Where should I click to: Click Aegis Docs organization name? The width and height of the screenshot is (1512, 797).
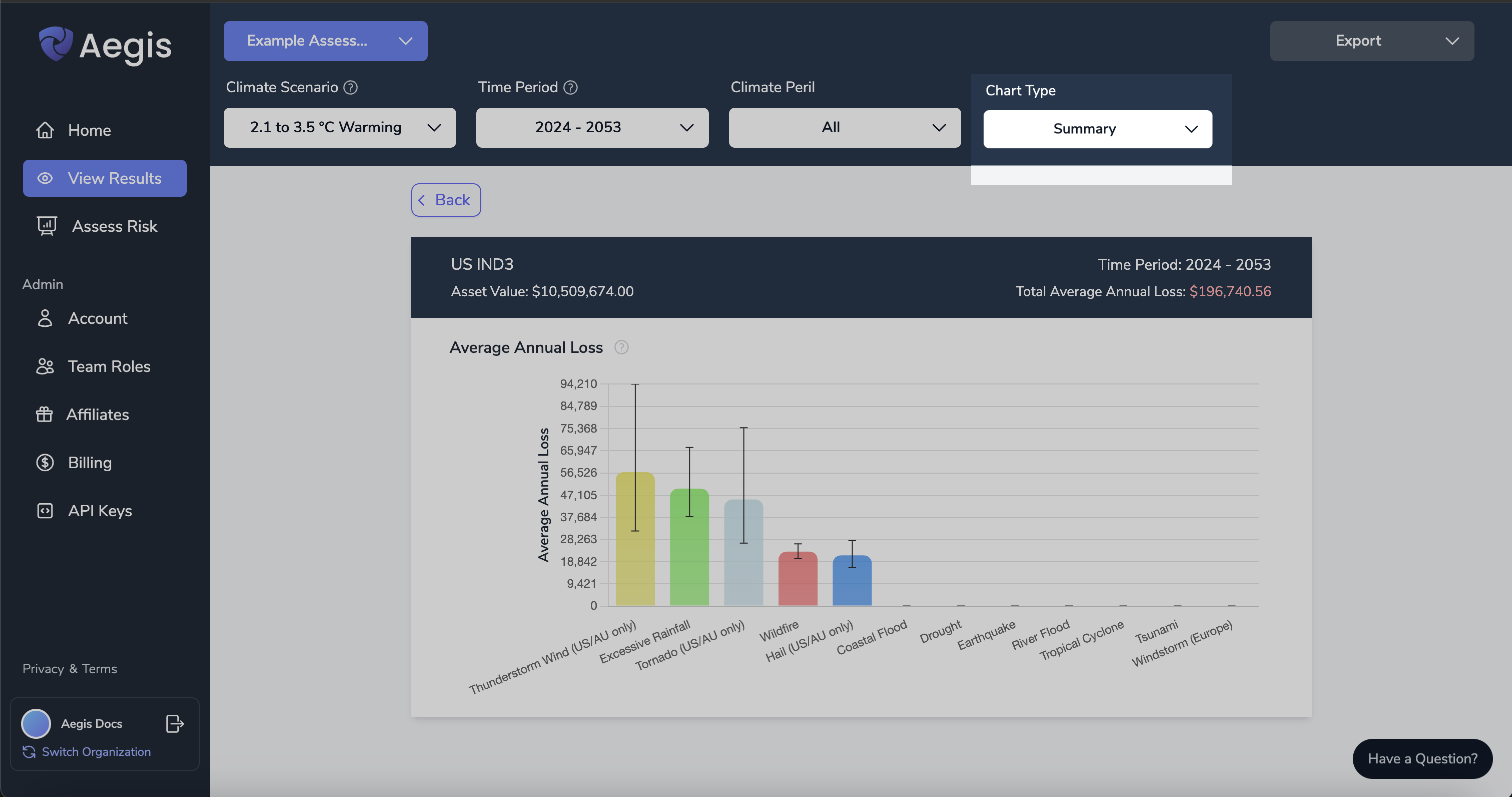pyautogui.click(x=92, y=724)
